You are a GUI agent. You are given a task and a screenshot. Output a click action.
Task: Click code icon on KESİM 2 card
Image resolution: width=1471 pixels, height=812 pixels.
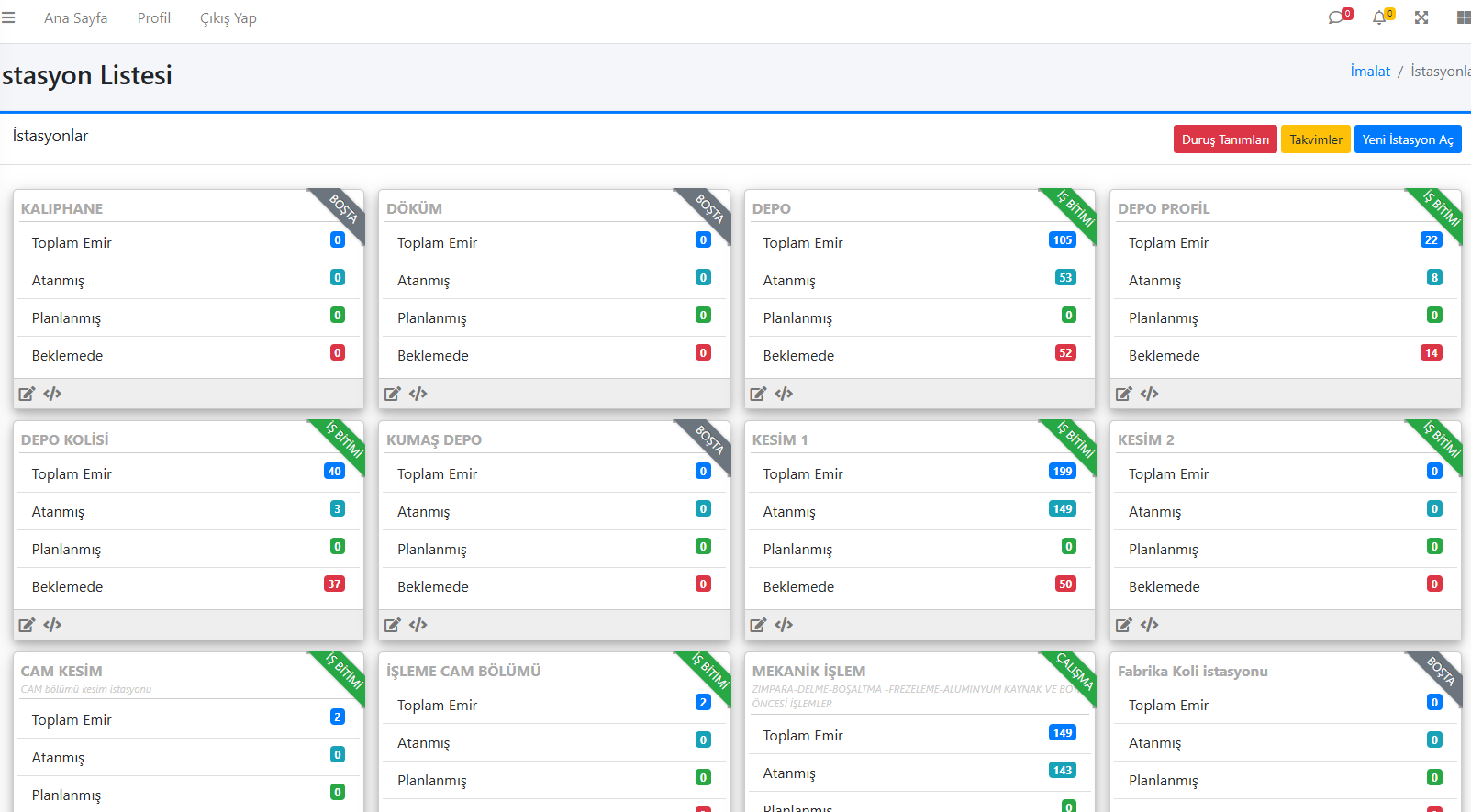pyautogui.click(x=1150, y=625)
